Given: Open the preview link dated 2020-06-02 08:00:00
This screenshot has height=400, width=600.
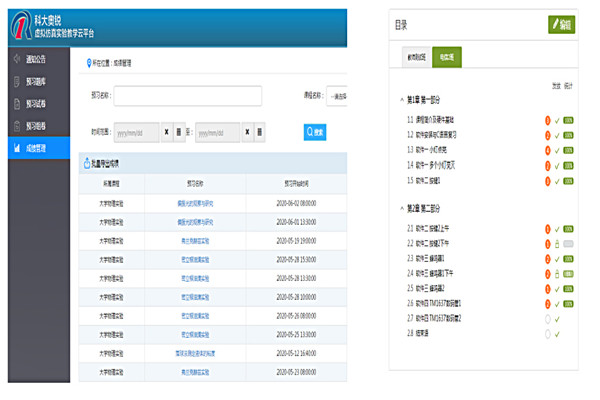Looking at the screenshot, I should click(195, 204).
